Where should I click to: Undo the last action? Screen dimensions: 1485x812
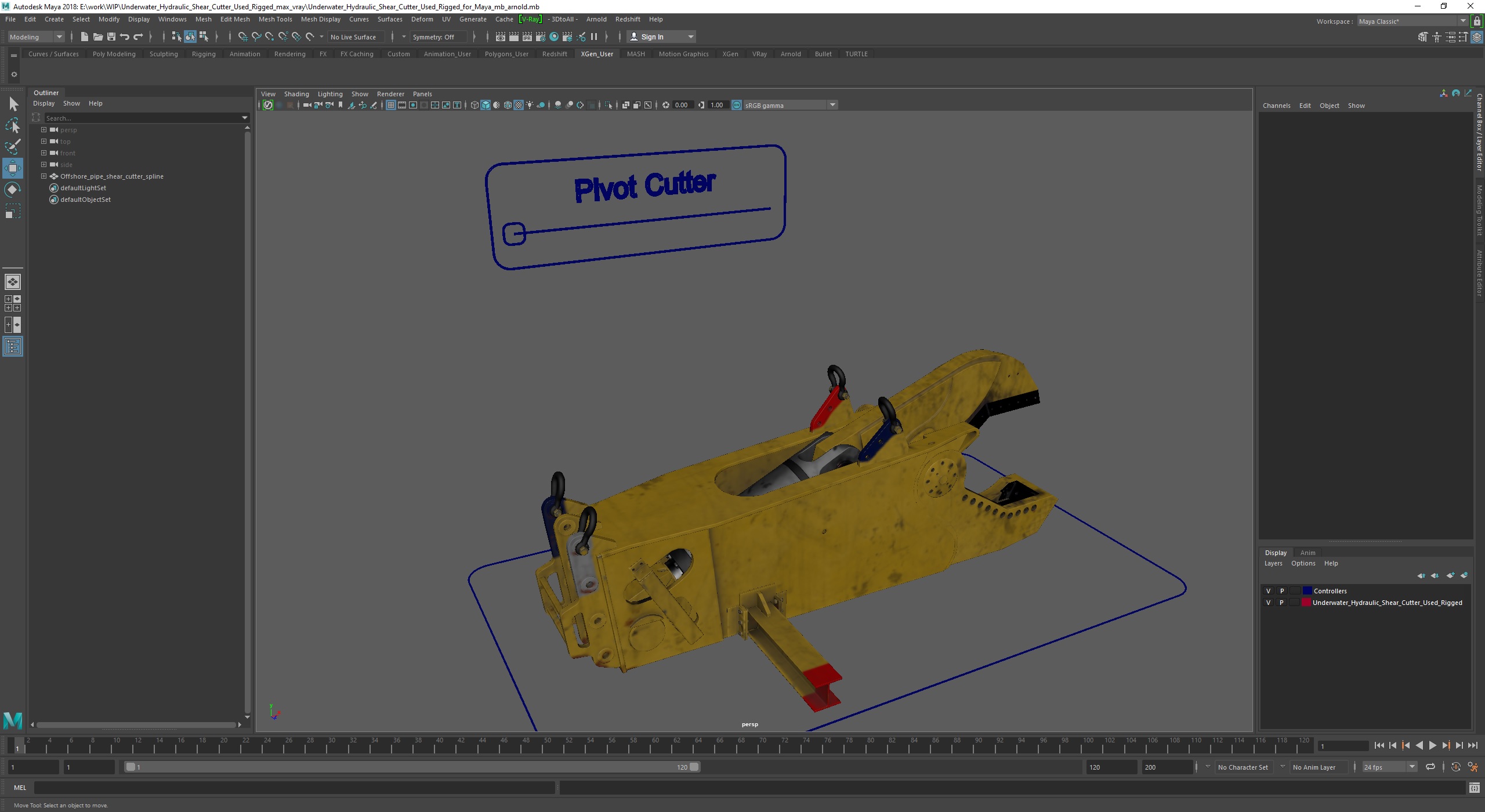point(124,37)
